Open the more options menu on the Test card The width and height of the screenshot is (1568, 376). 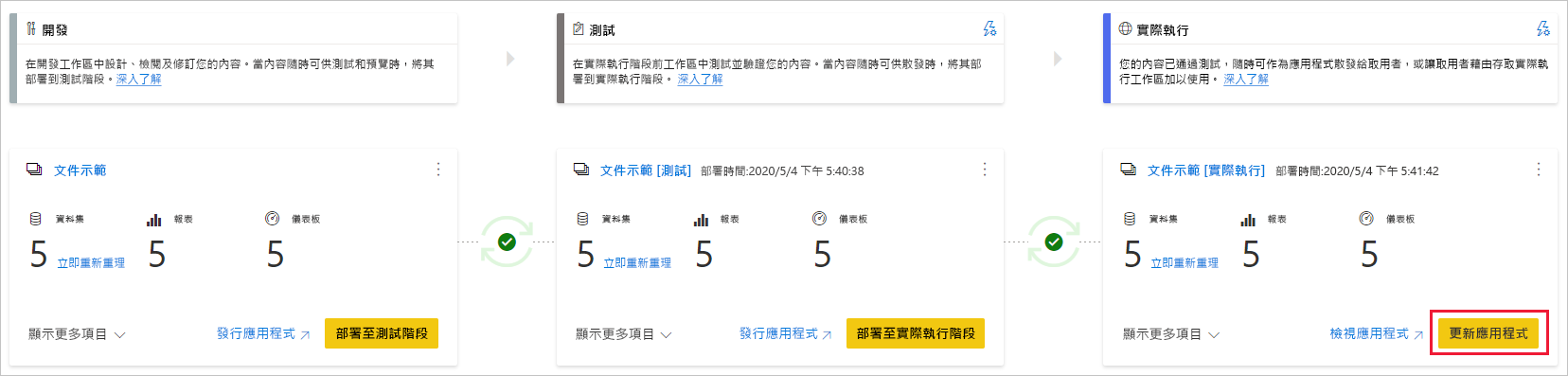[985, 170]
